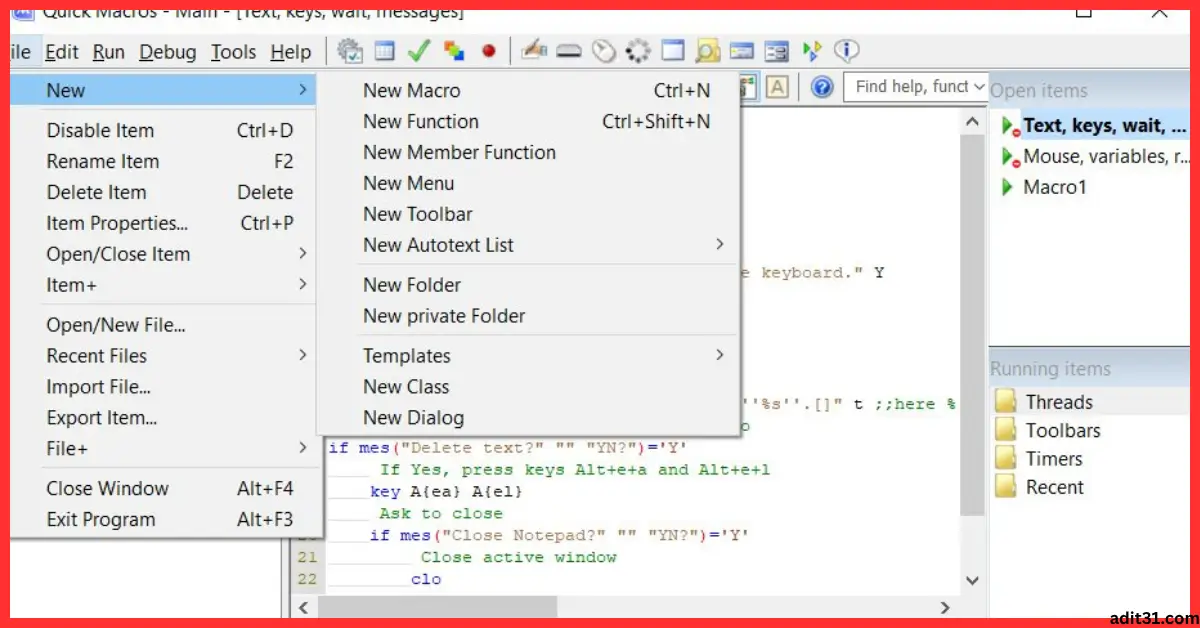Click the red Record button icon
The height and width of the screenshot is (628, 1200).
click(488, 51)
